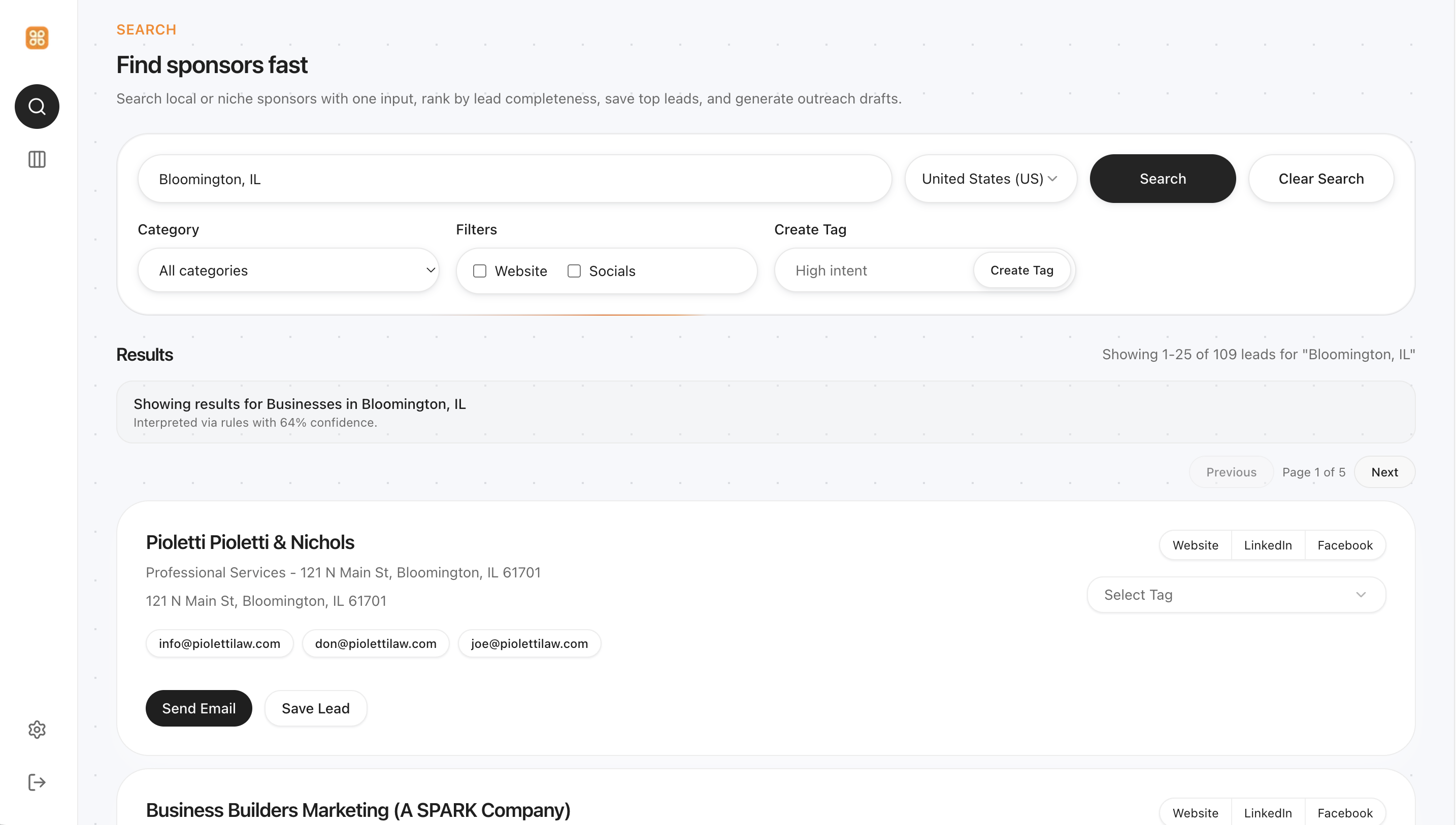Focus the Bloomington, IL search input
This screenshot has width=1456, height=825.
click(514, 179)
